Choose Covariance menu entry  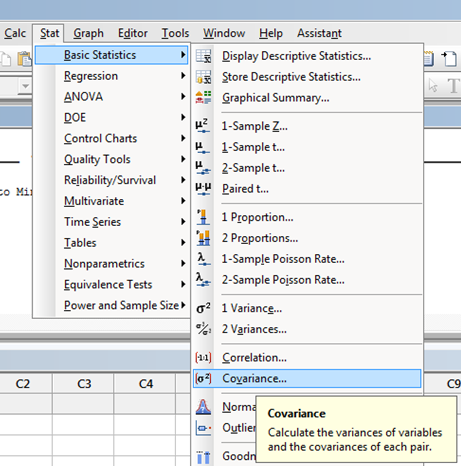coord(307,378)
